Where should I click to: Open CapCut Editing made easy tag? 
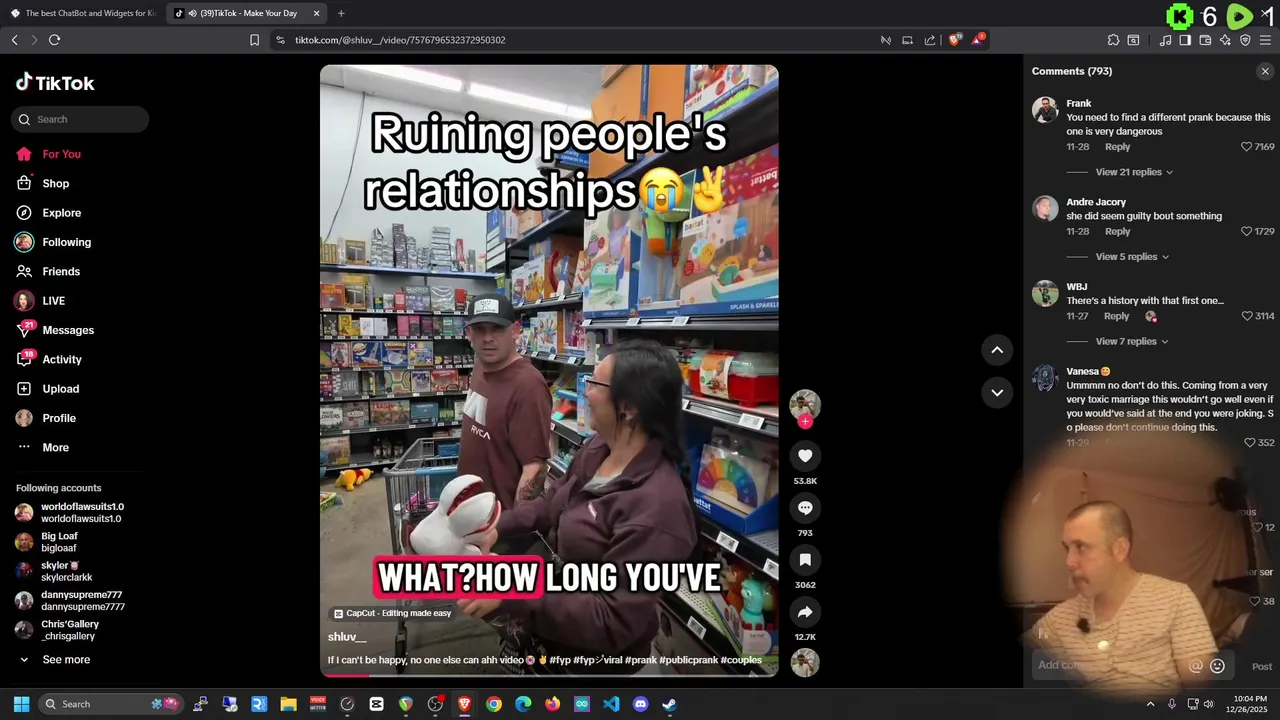[393, 613]
